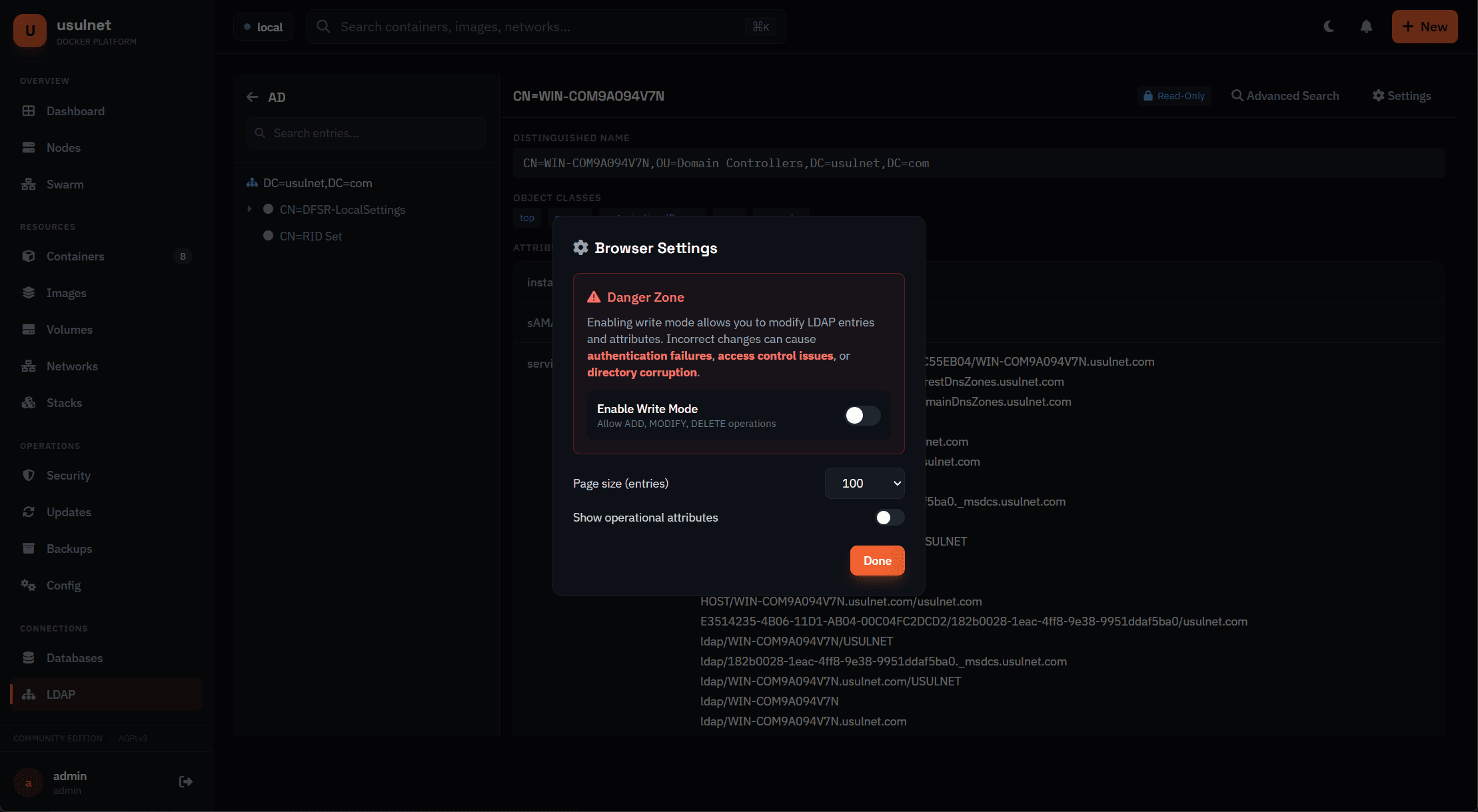Switch to the LDAP section
The image size is (1478, 812).
coord(60,694)
